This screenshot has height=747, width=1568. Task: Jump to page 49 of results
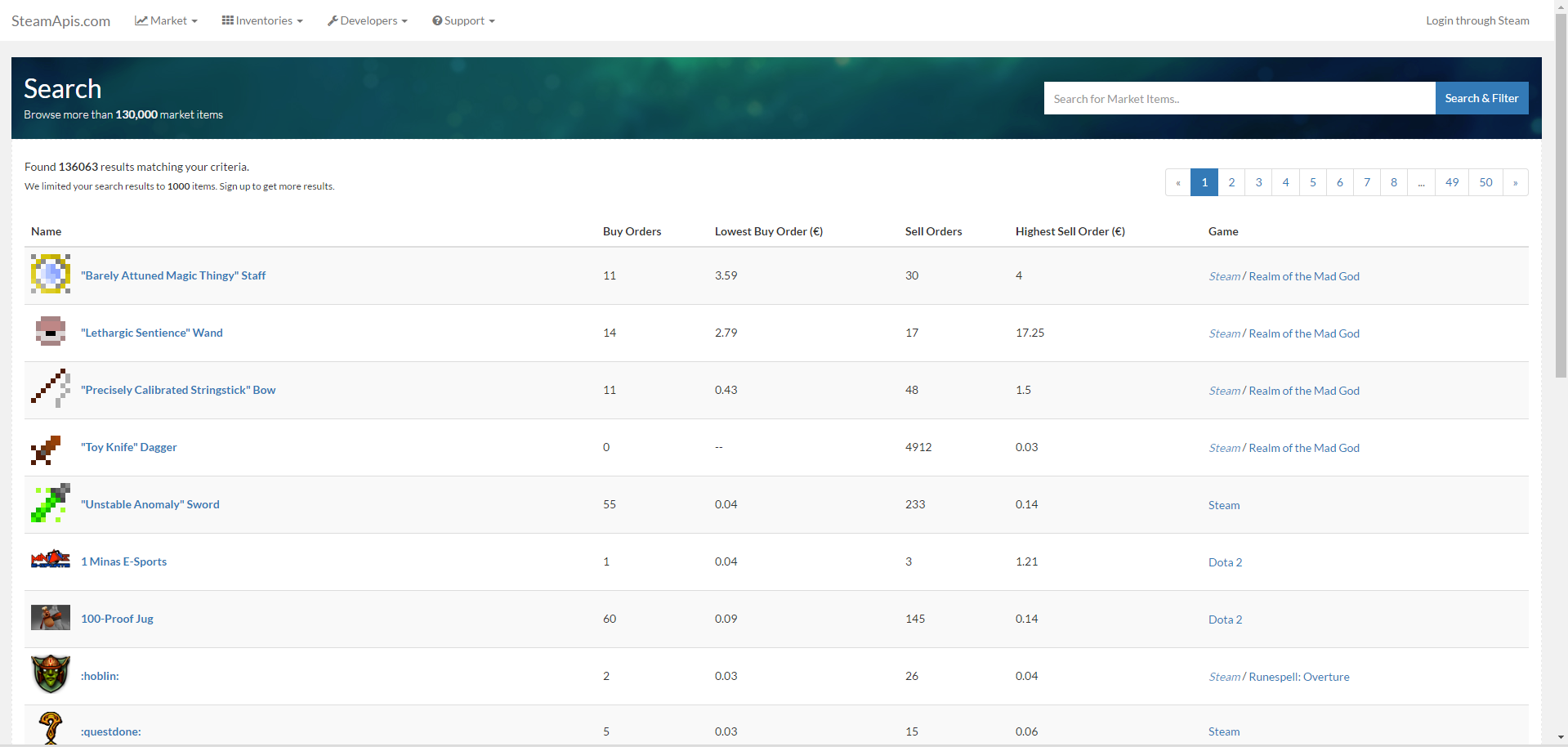1451,182
